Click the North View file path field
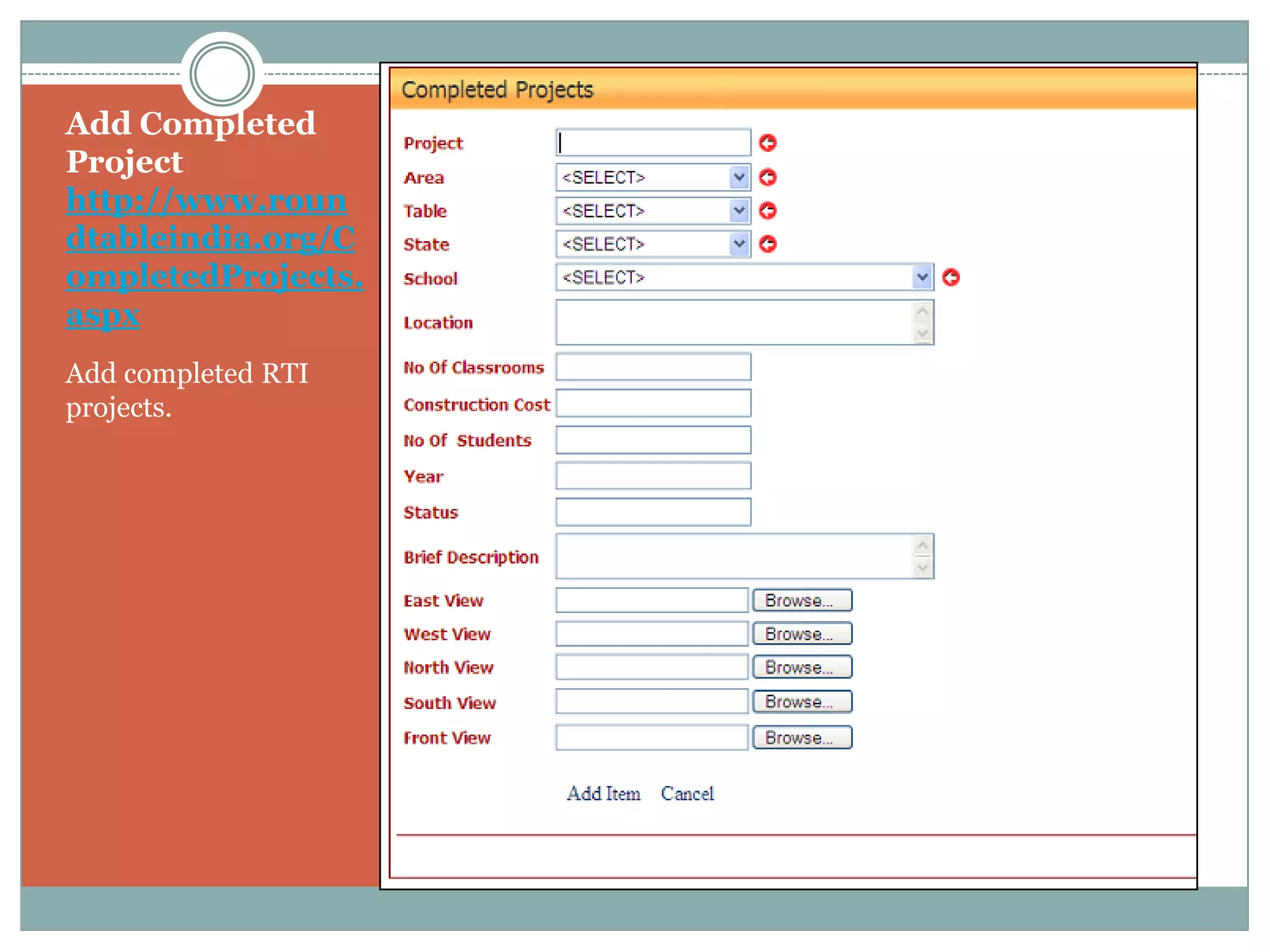The image size is (1270, 952). click(652, 667)
